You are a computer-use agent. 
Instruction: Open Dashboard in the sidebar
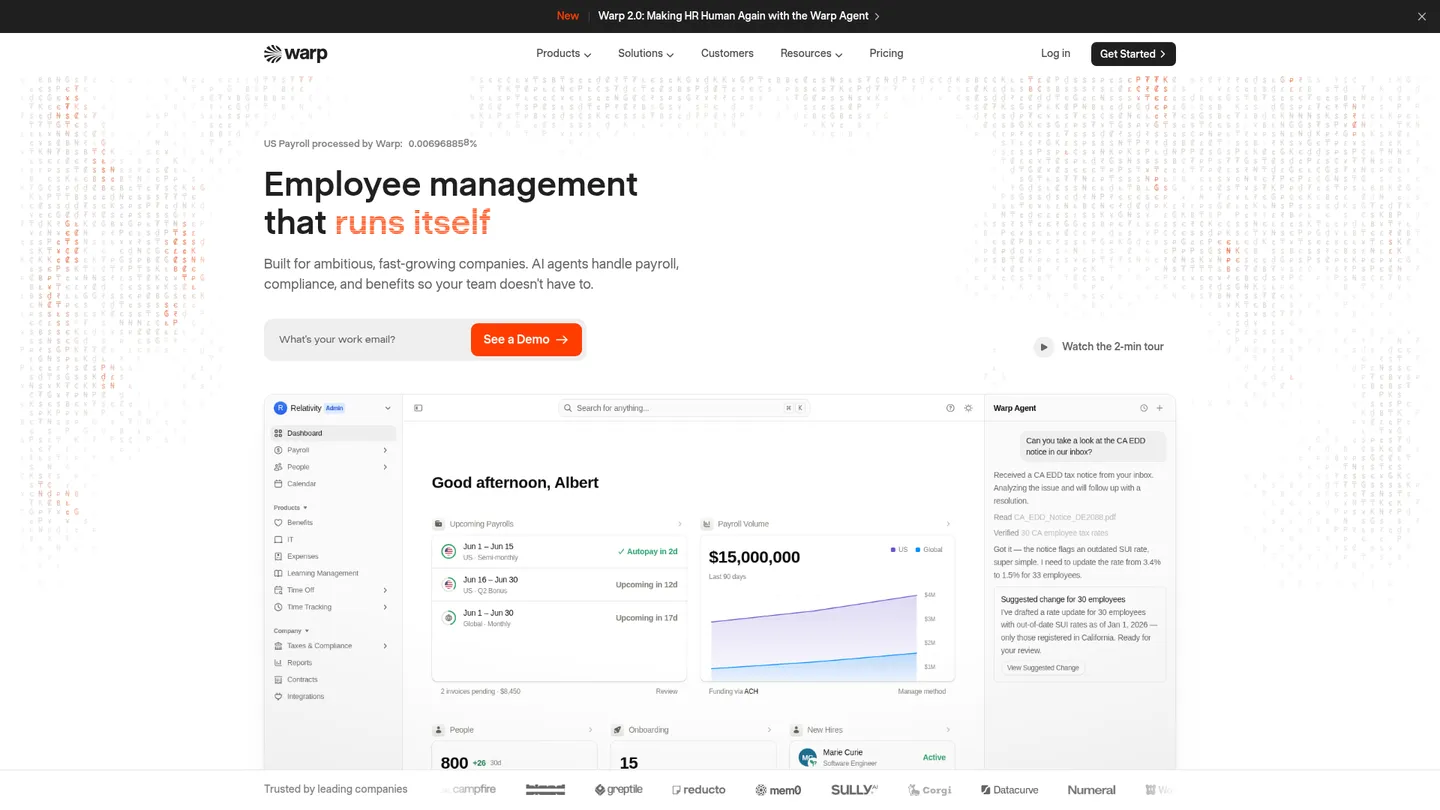[334, 433]
